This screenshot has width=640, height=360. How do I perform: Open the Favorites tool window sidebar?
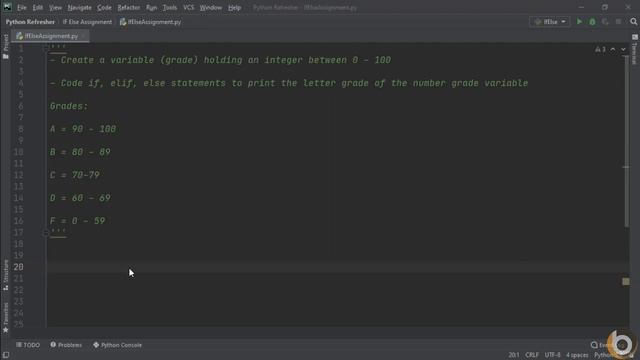coord(6,318)
